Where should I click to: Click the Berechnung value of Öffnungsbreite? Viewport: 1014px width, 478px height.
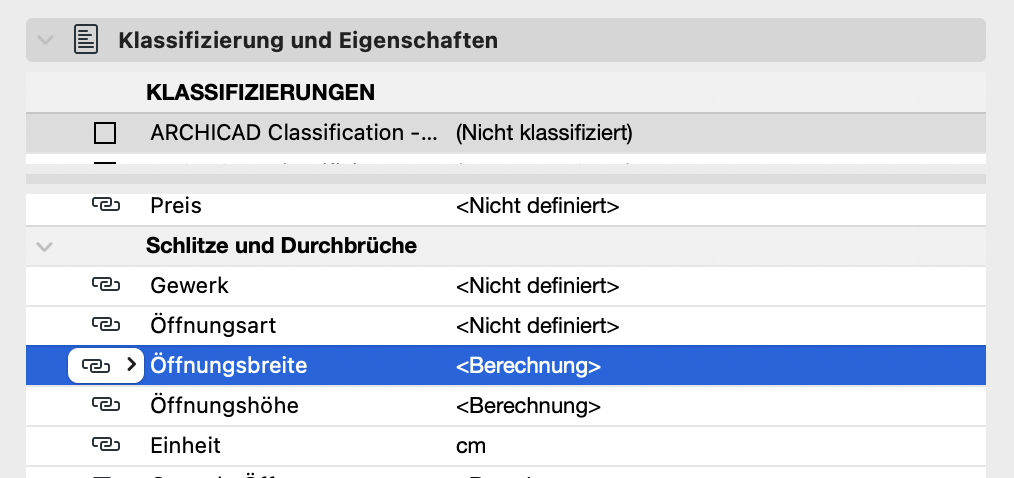click(x=528, y=365)
